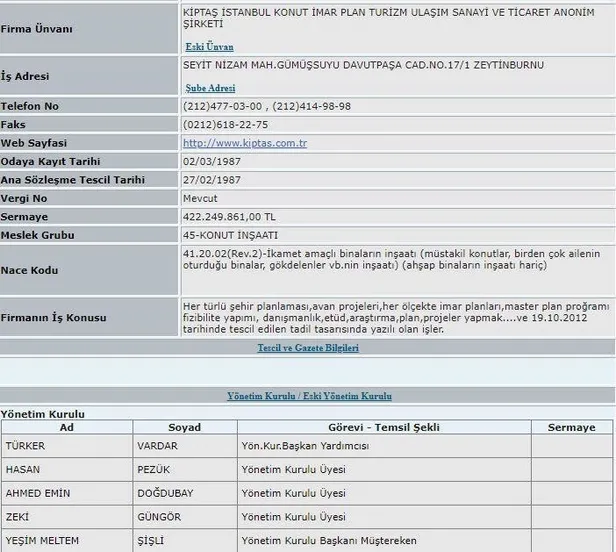Open Yönetim Kurulu / Eski Yönetim Kurulu link
Screen dimensions: 616x552
tap(307, 396)
